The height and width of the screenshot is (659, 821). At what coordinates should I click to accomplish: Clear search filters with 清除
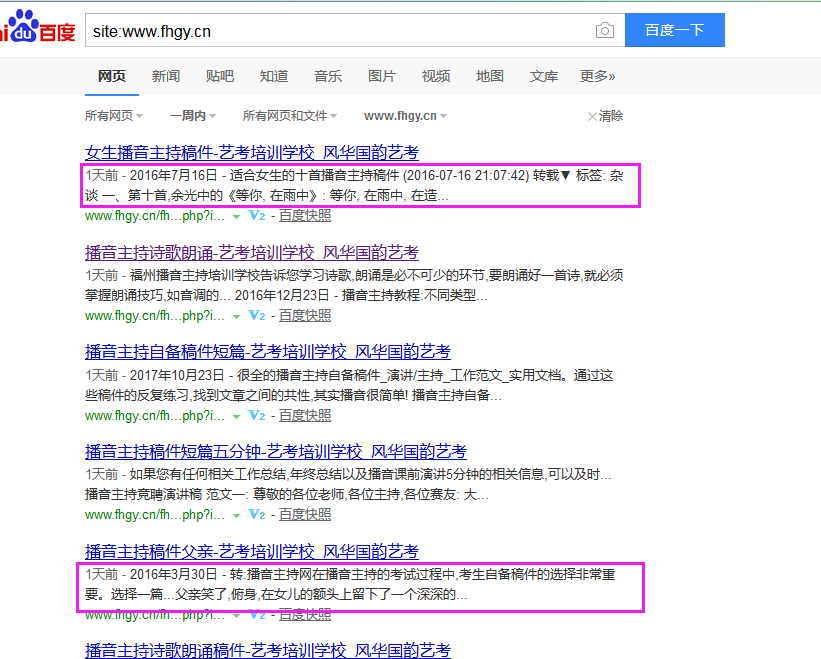605,116
